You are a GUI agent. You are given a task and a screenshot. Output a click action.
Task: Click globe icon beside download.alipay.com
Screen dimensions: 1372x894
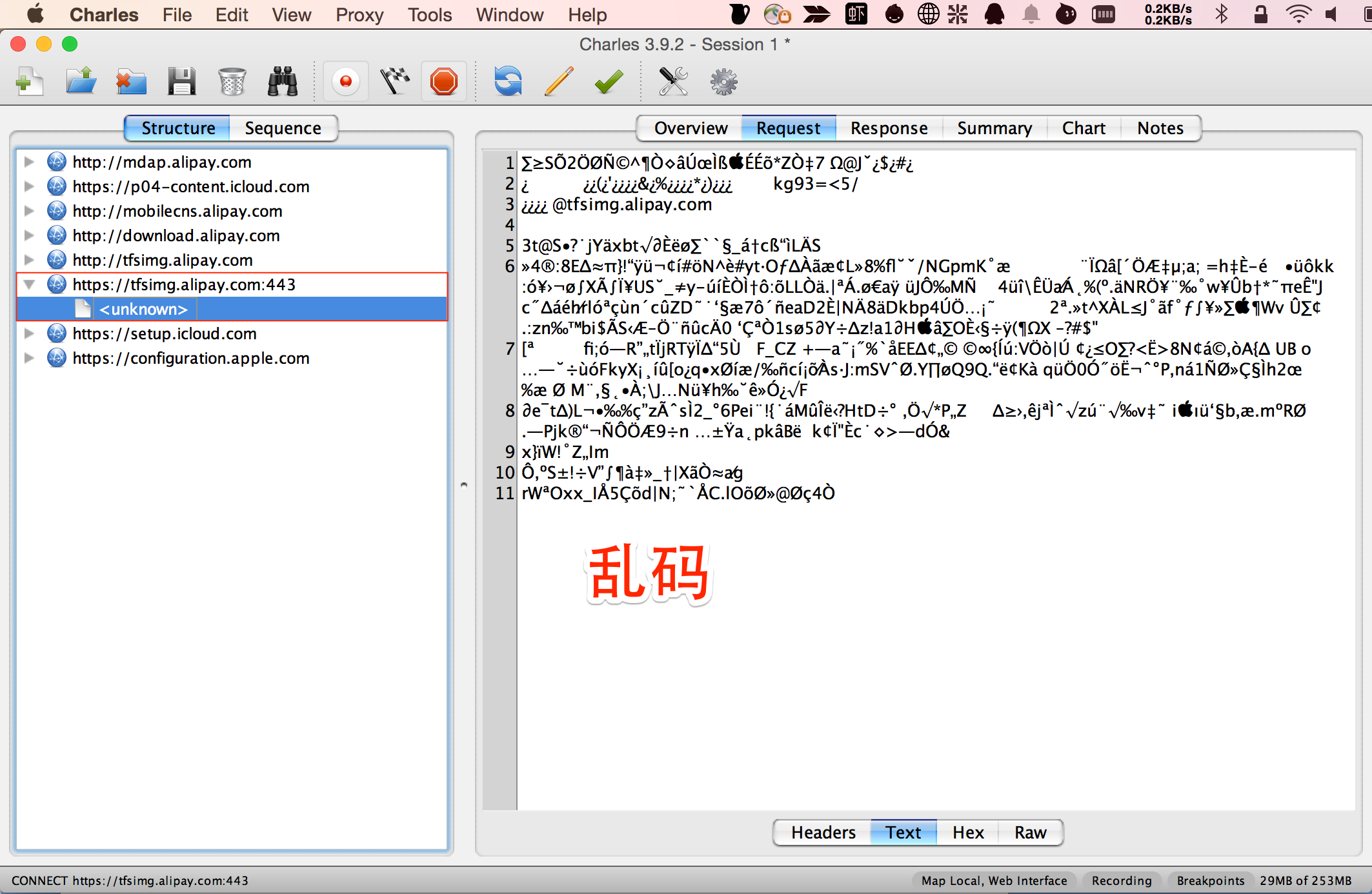[57, 235]
